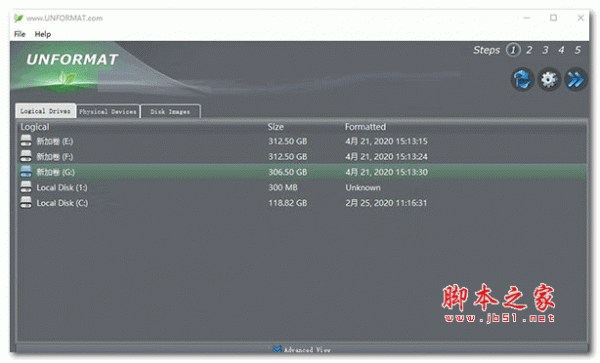
Task: Switch to the Disk Images tab
Action: (170, 111)
